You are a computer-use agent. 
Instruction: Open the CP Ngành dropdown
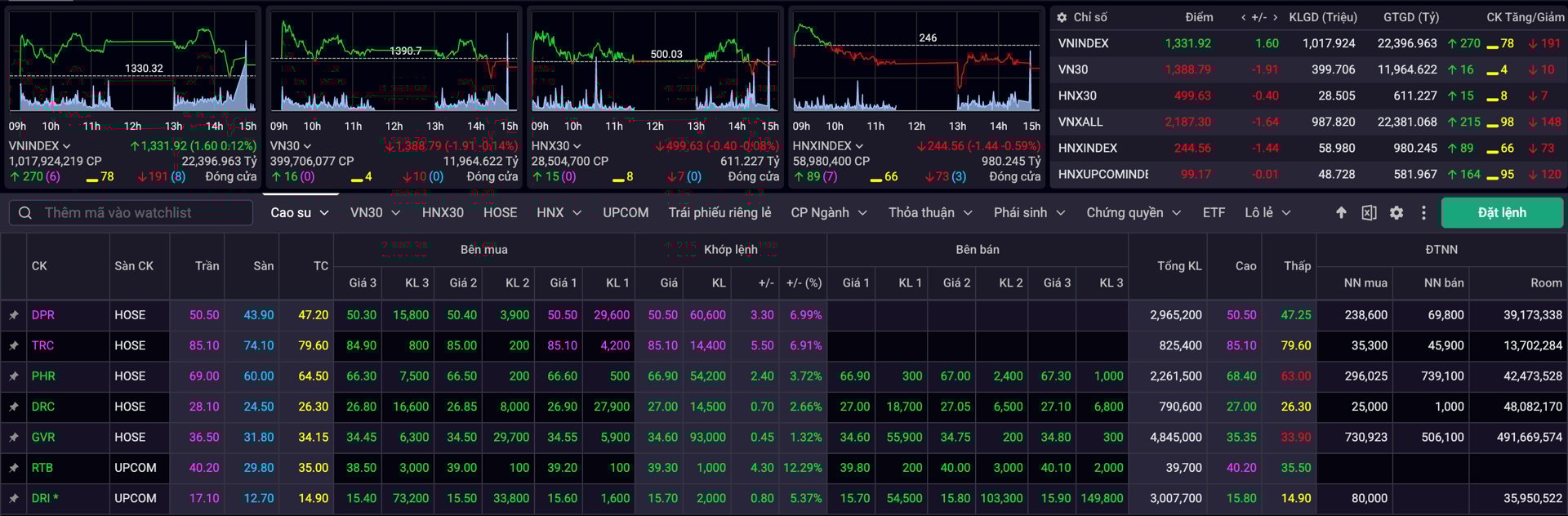(x=828, y=212)
